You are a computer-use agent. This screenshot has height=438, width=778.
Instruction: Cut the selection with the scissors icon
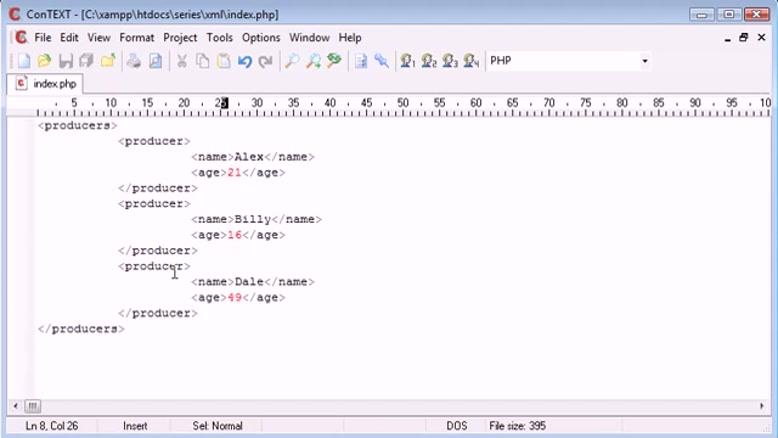pyautogui.click(x=182, y=61)
